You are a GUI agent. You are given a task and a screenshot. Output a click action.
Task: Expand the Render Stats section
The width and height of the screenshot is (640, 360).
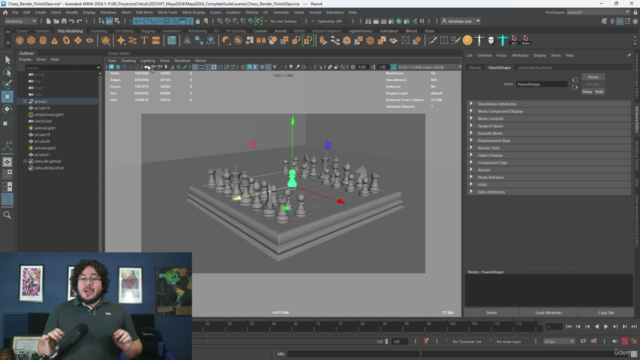coord(549,148)
